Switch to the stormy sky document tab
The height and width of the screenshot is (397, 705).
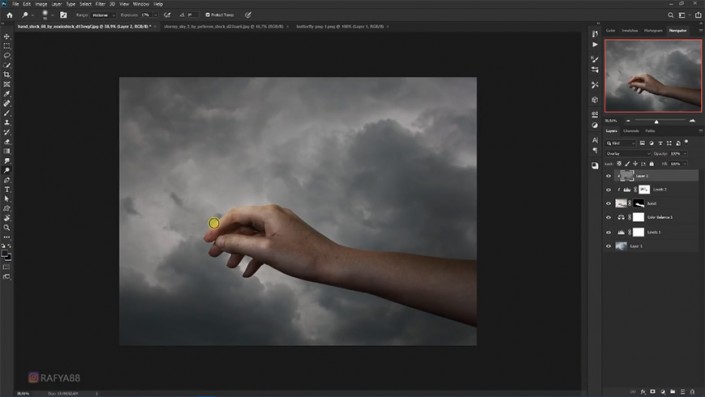(x=223, y=27)
